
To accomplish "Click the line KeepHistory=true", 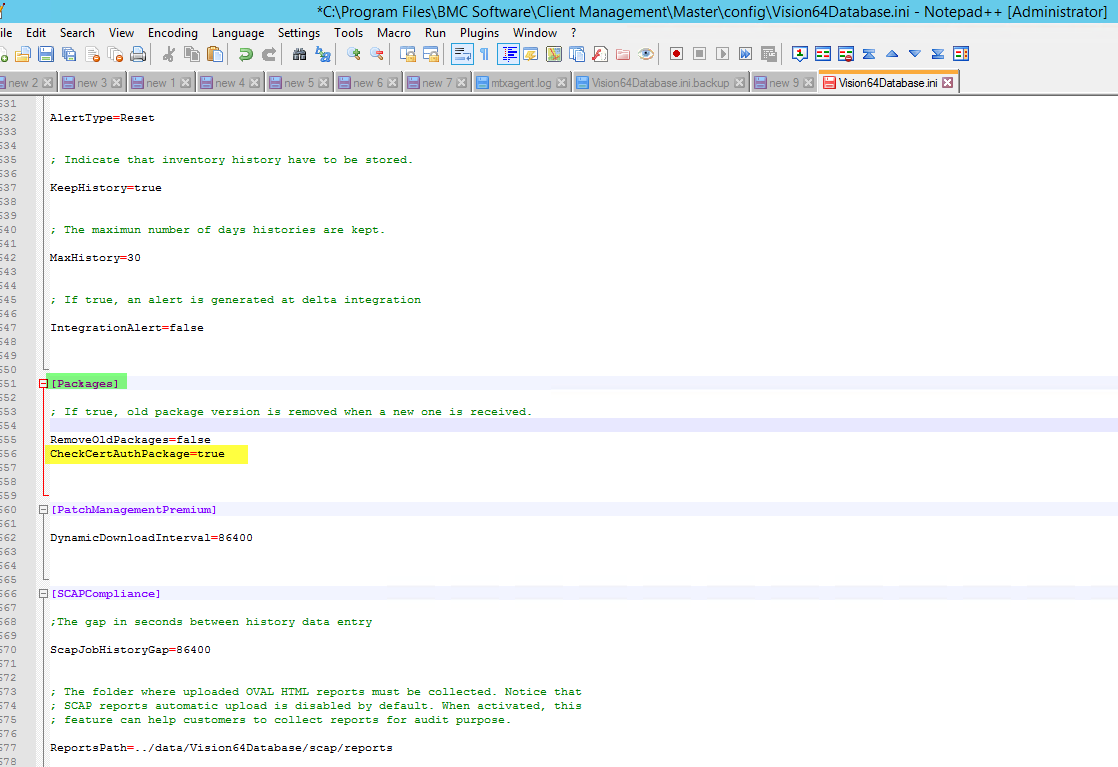I will (x=106, y=188).
